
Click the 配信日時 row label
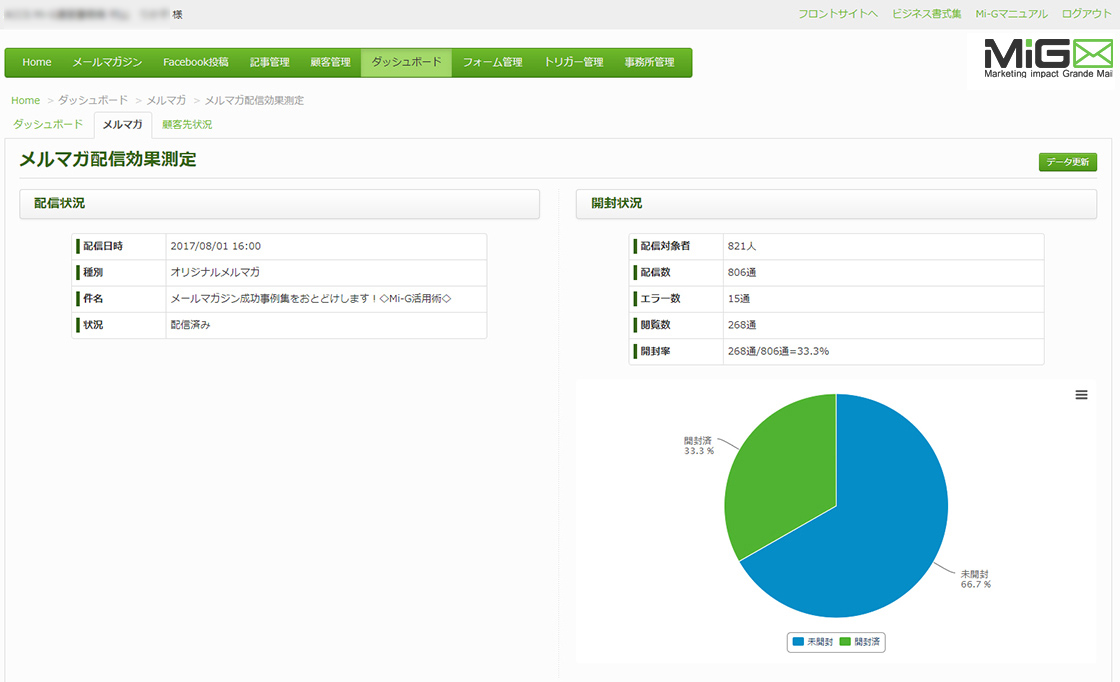click(103, 246)
